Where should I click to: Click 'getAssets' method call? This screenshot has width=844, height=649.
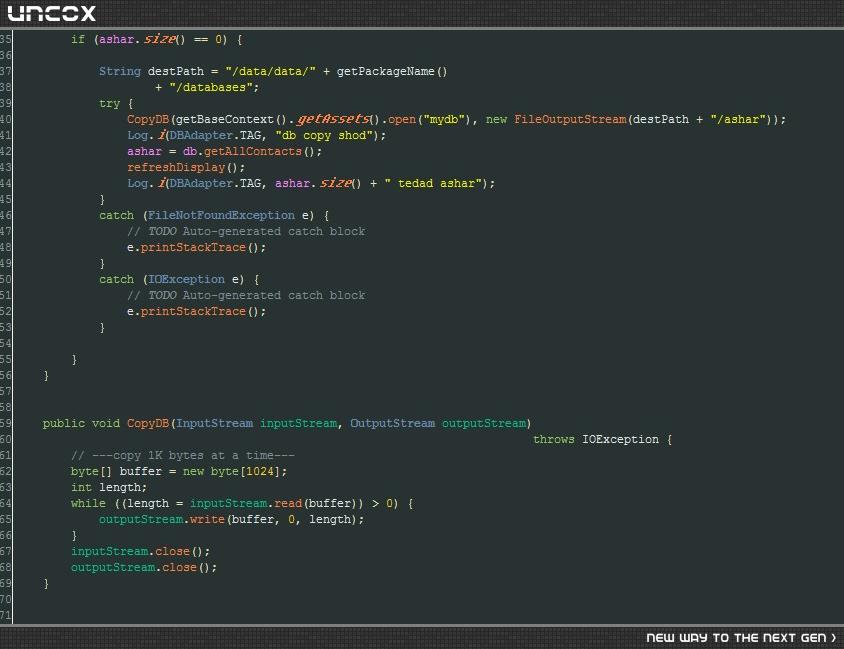point(334,119)
